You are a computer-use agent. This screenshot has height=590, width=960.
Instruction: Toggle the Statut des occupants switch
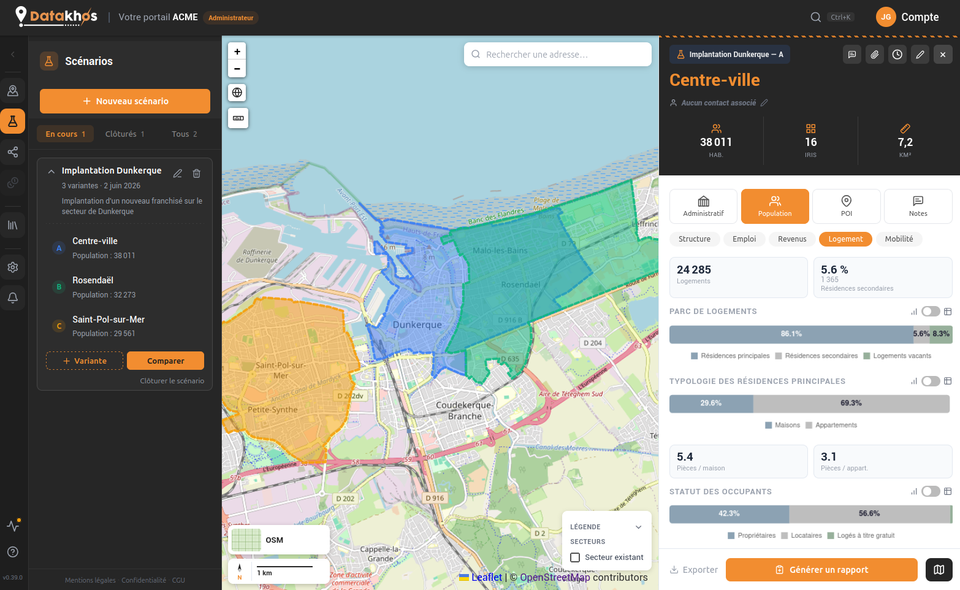[931, 491]
